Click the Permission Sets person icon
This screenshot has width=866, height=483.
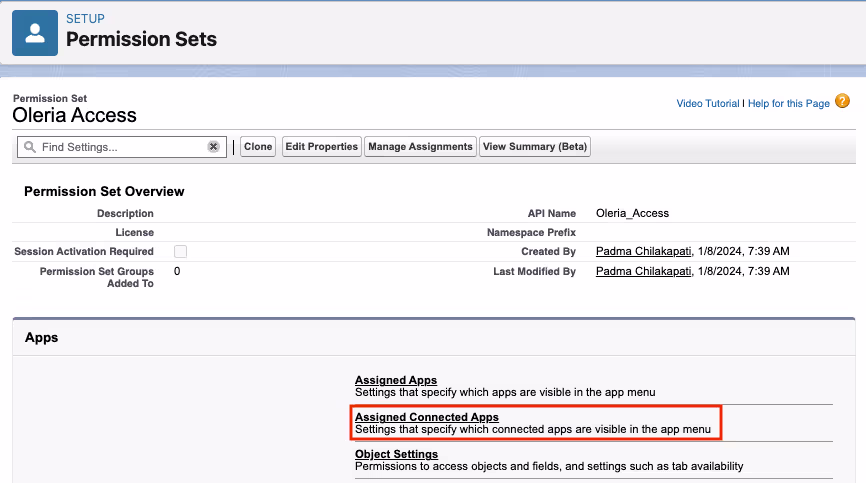[x=35, y=33]
